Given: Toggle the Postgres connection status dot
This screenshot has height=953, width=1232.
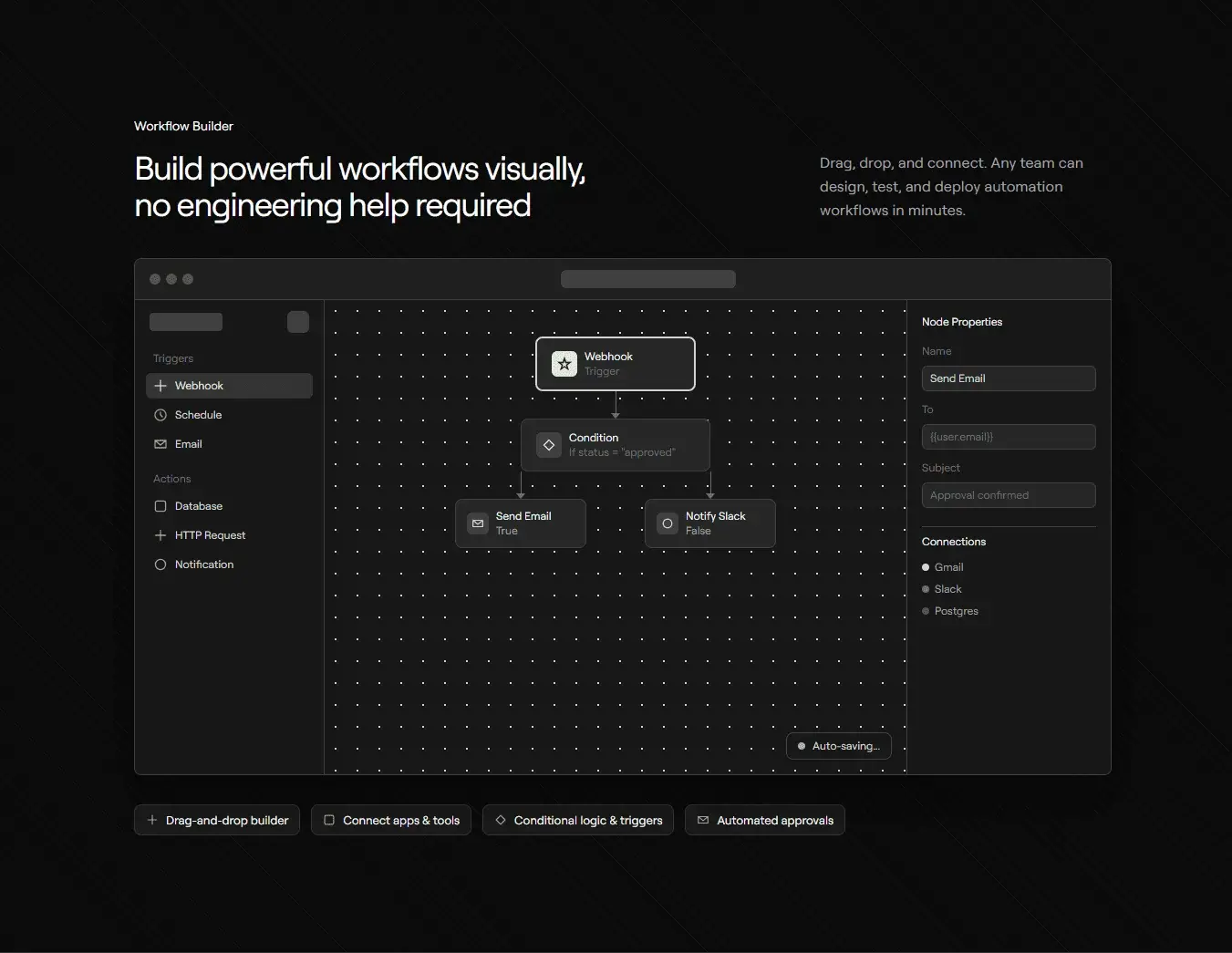Looking at the screenshot, I should click(x=926, y=611).
